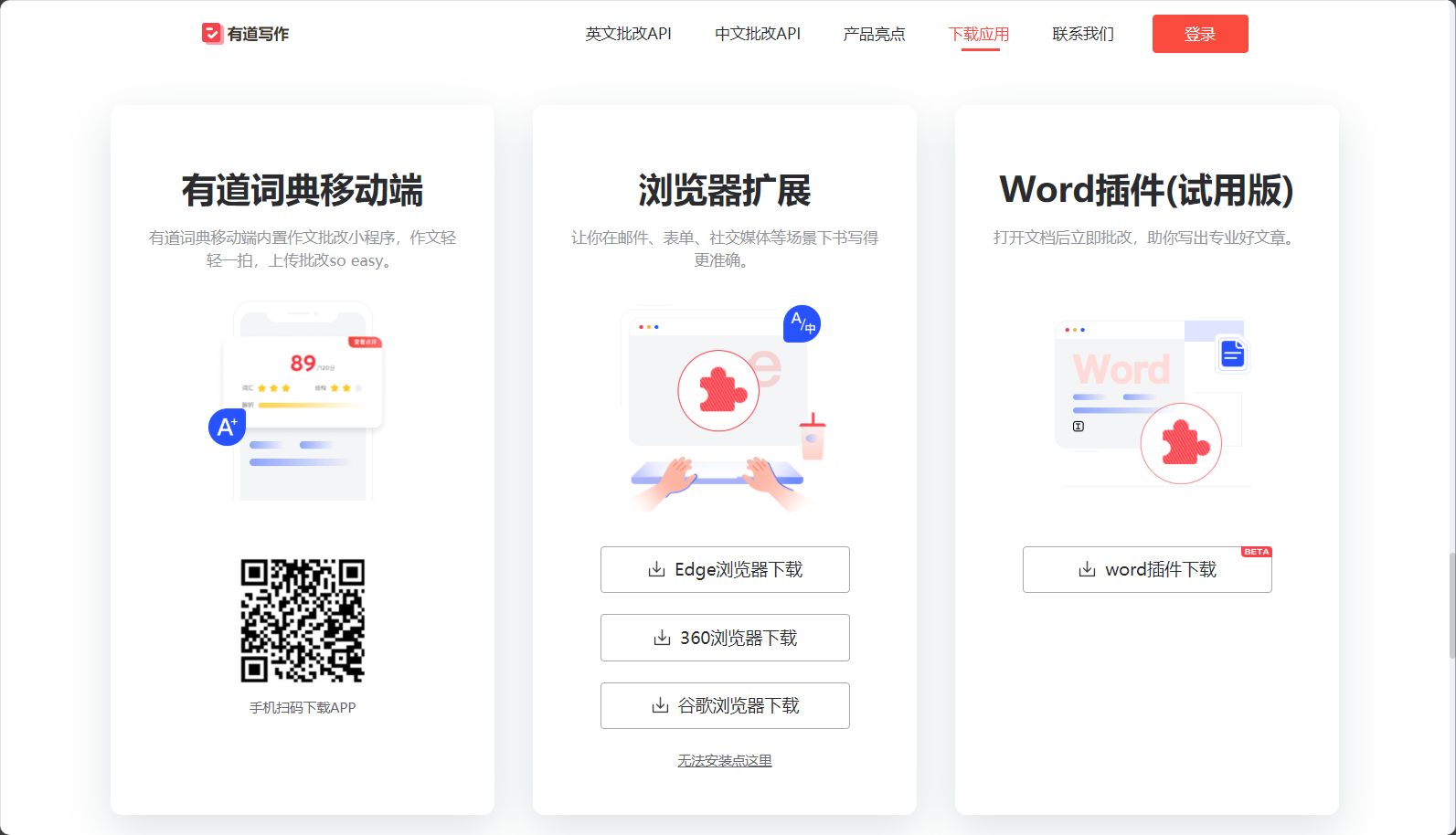The height and width of the screenshot is (835, 1456).
Task: Open the 无法安装点这里 link
Action: [725, 760]
